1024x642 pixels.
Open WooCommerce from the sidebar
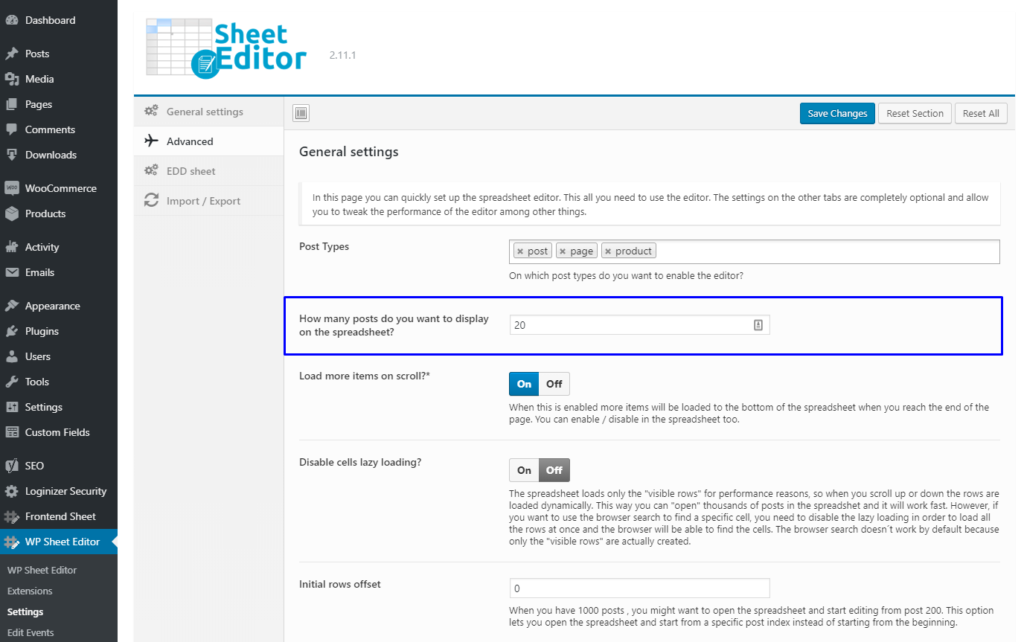(x=59, y=188)
